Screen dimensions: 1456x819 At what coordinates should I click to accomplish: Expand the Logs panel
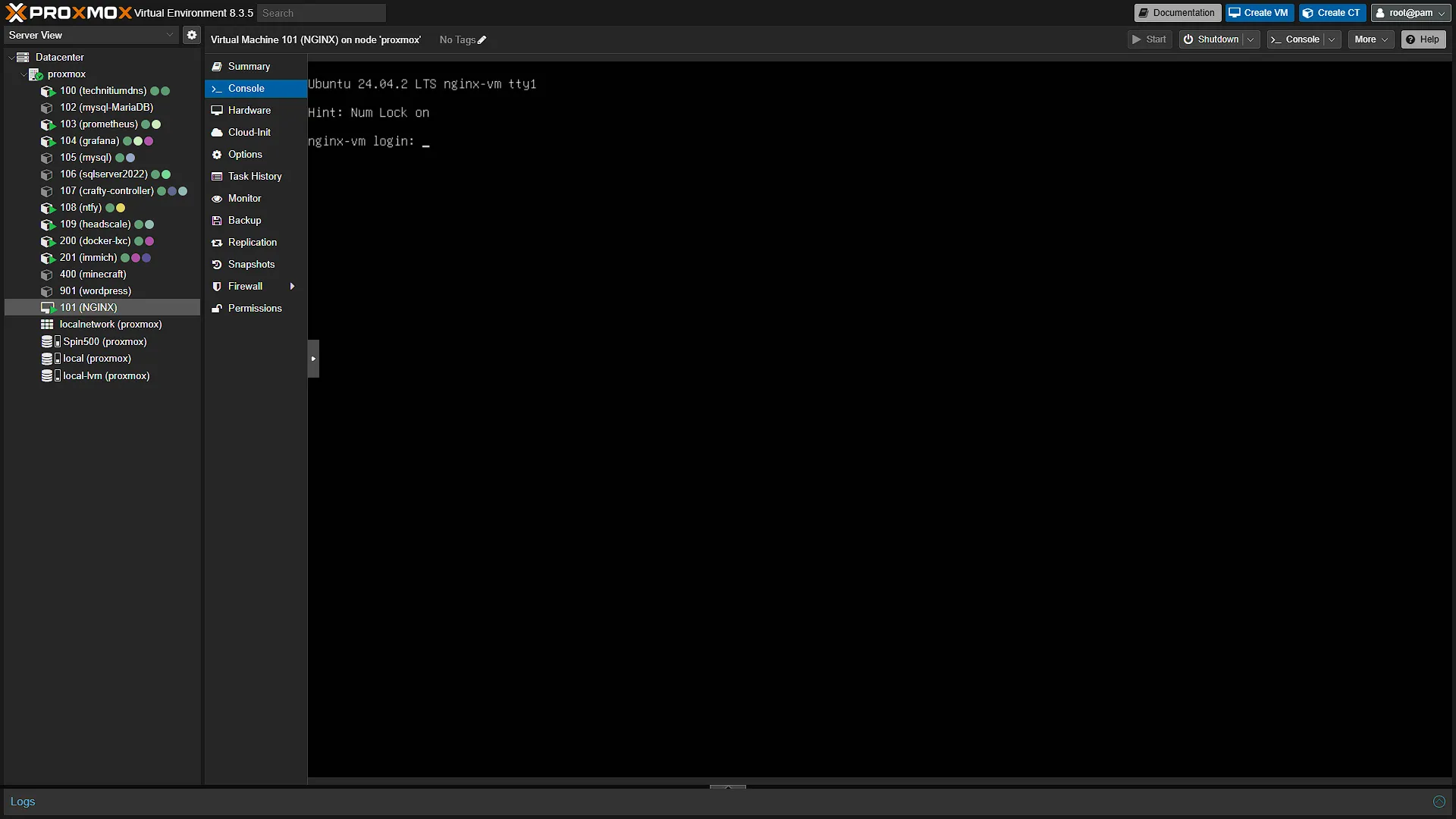click(x=728, y=787)
